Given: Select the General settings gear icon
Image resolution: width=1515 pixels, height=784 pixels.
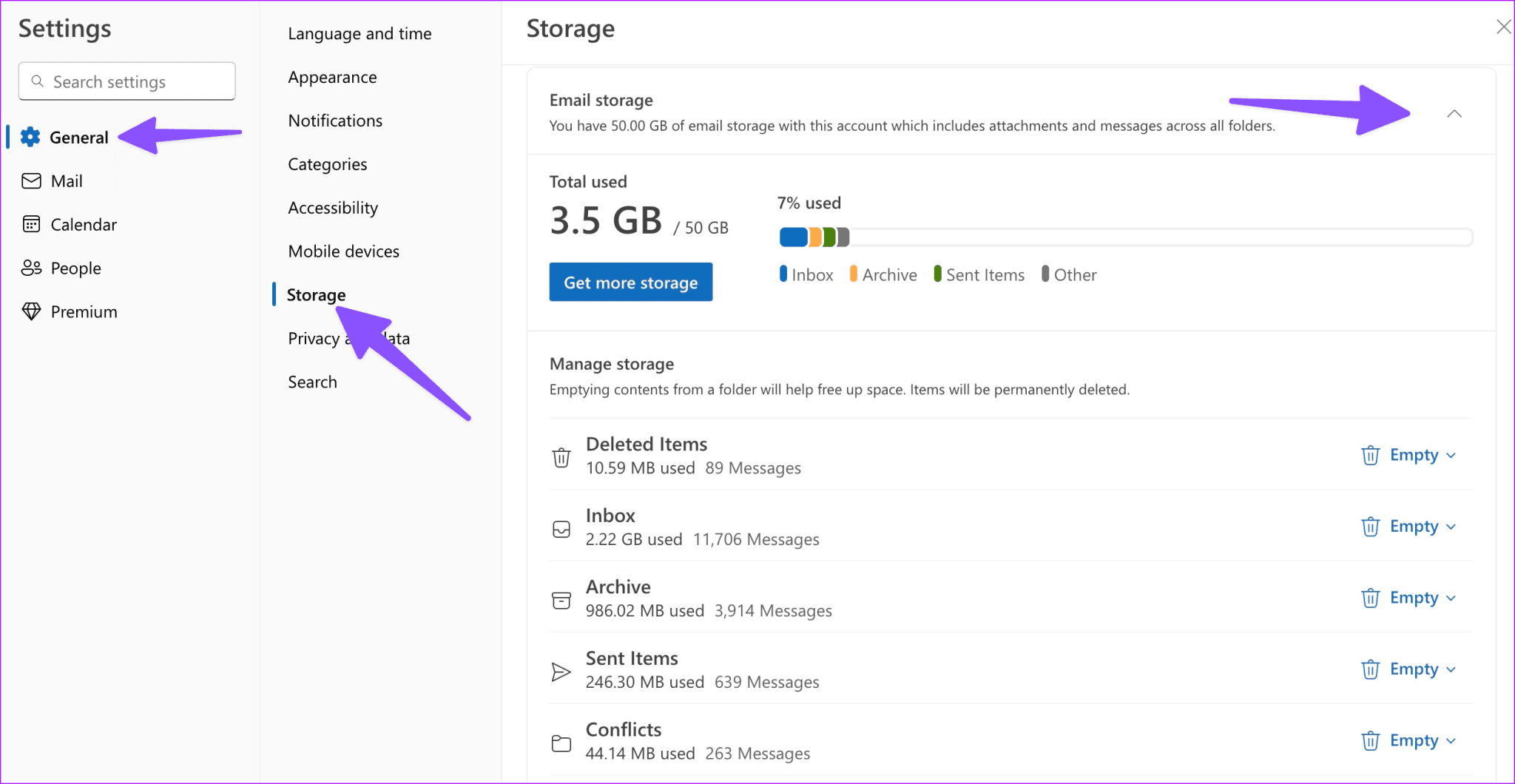Looking at the screenshot, I should coord(30,137).
